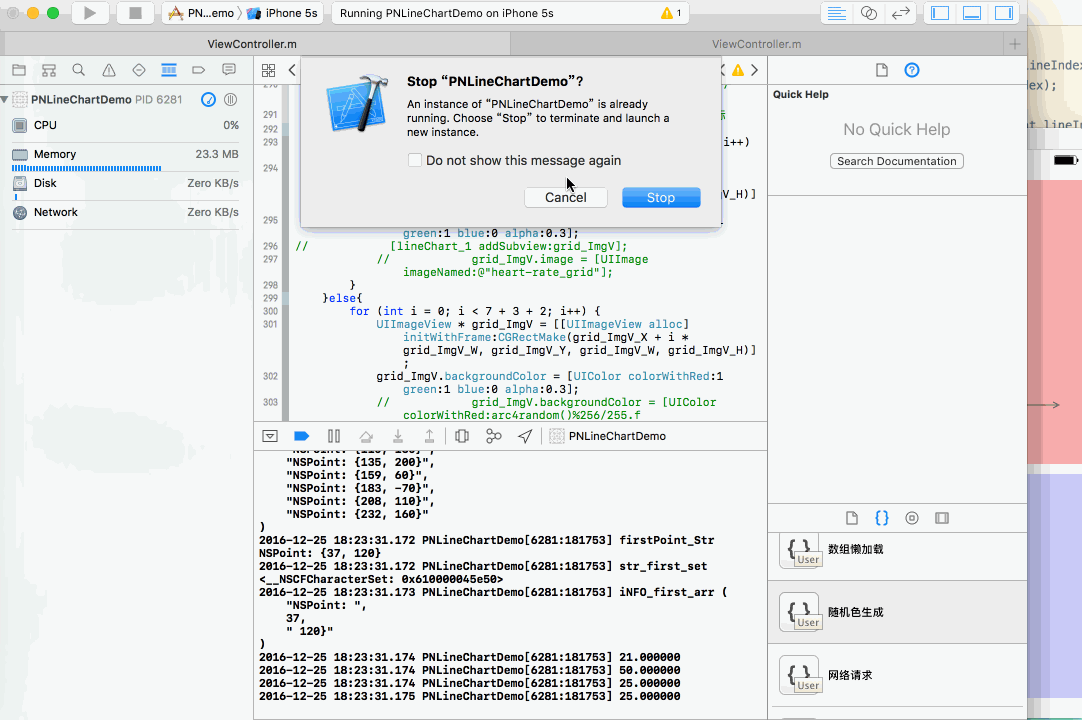Click the Simulate Location arrow

pos(525,436)
